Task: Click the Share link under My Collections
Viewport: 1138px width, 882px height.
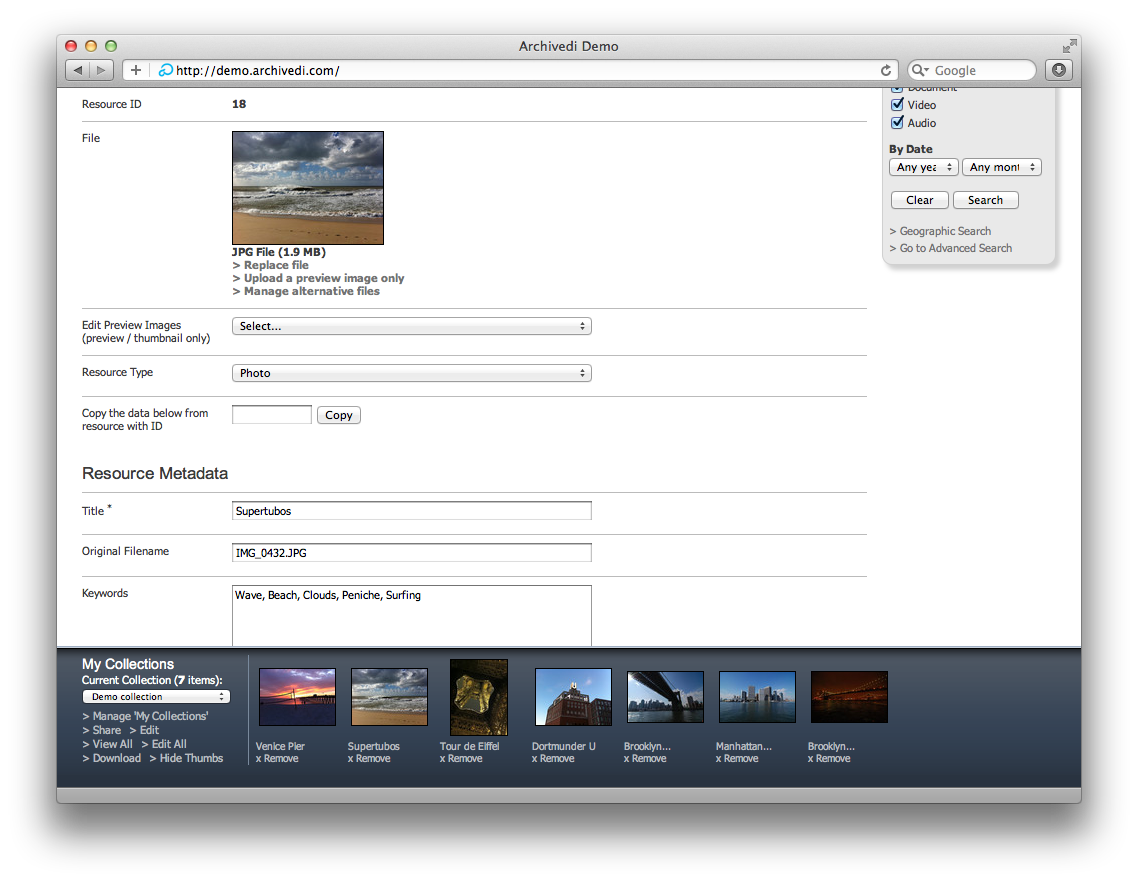Action: point(107,730)
